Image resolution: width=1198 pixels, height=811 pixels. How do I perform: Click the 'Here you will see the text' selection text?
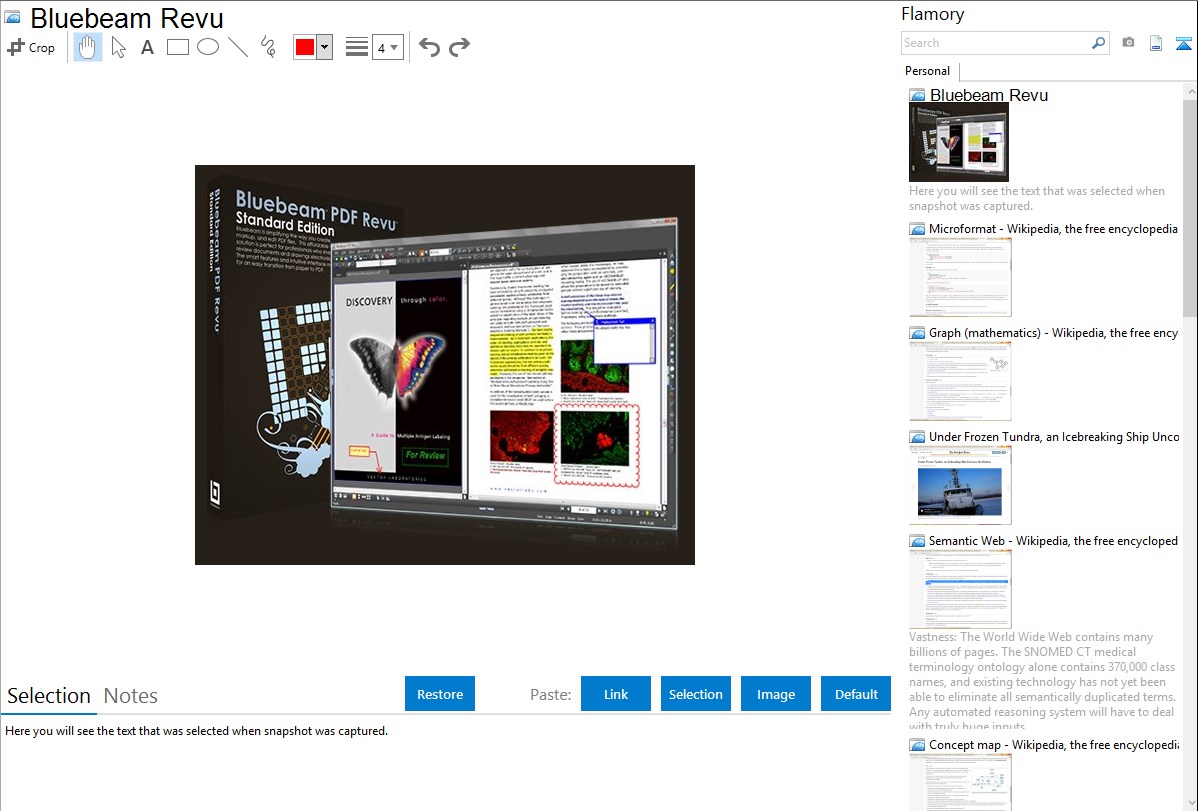point(196,731)
